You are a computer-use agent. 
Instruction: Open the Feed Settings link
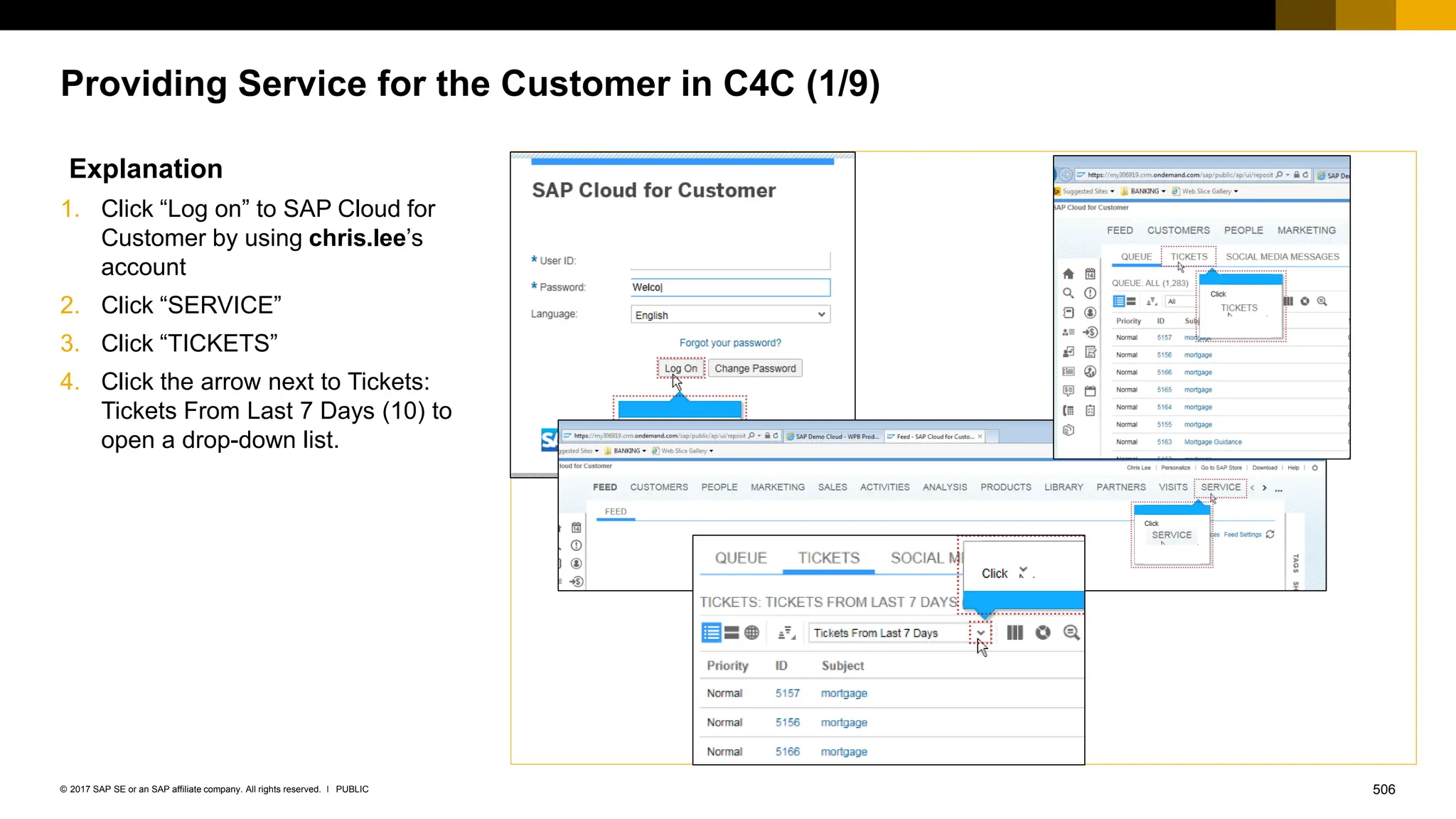(x=1243, y=535)
